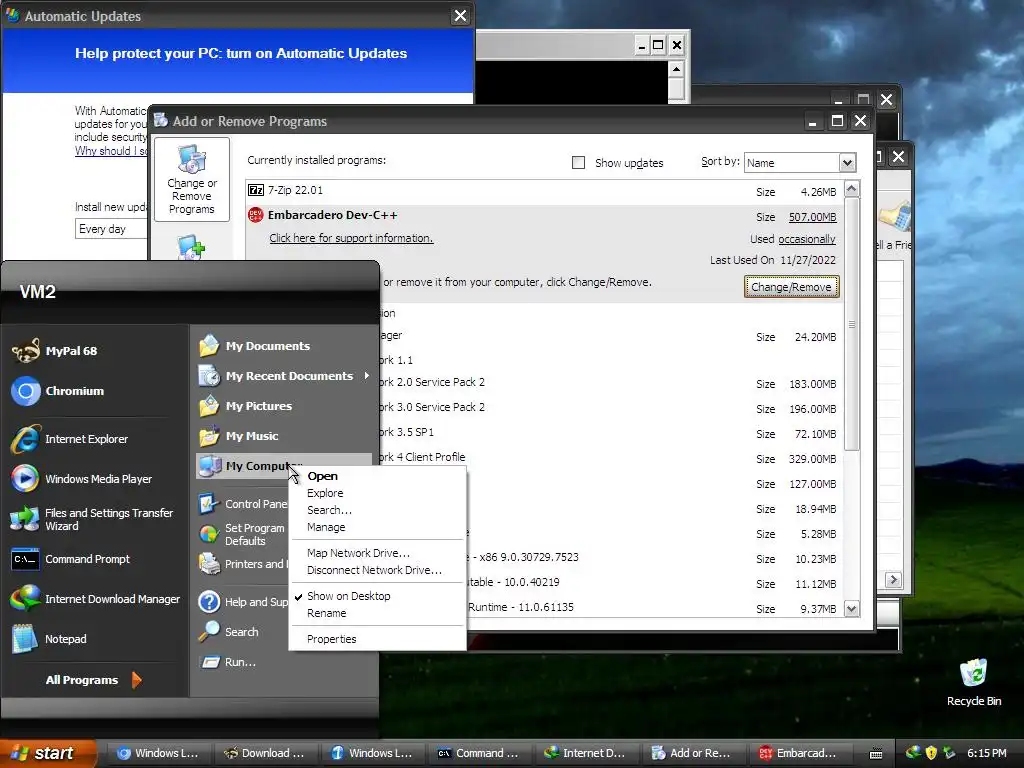Select Change or Remove Programs sidebar icon

(x=192, y=180)
